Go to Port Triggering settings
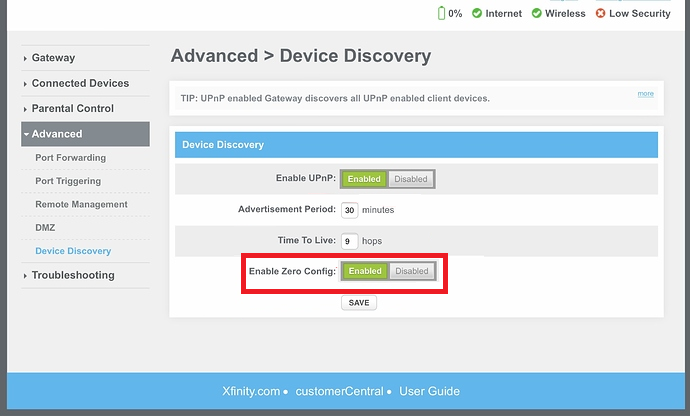The height and width of the screenshot is (416, 690). (68, 181)
